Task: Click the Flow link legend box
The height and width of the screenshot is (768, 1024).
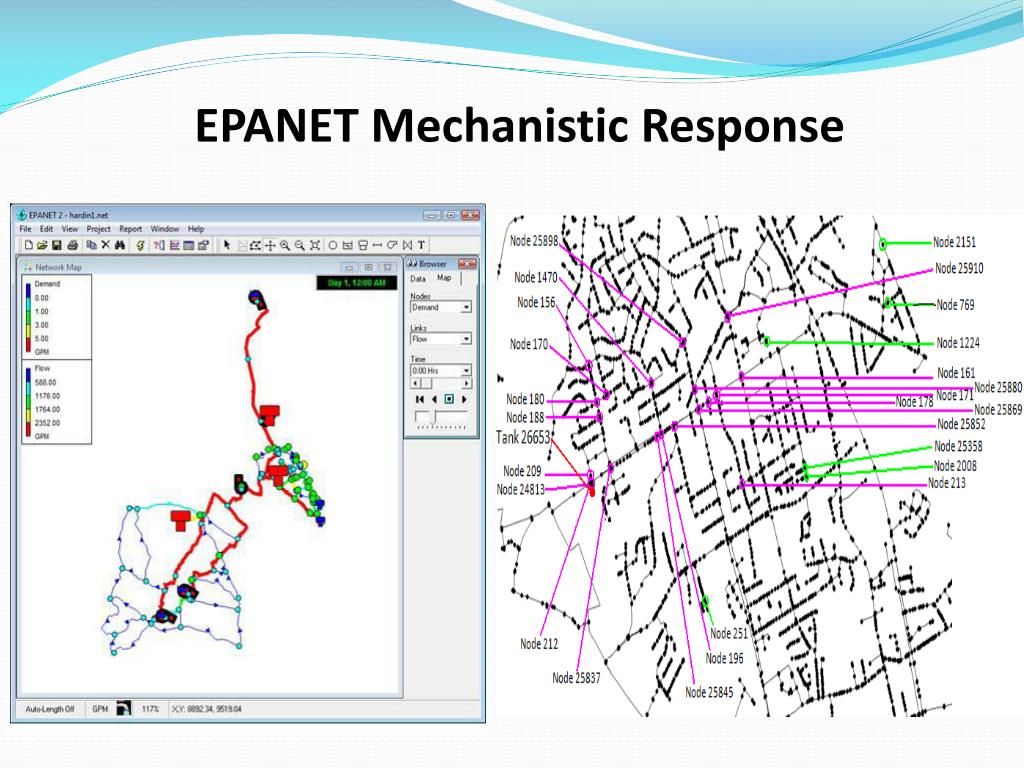Action: 57,402
